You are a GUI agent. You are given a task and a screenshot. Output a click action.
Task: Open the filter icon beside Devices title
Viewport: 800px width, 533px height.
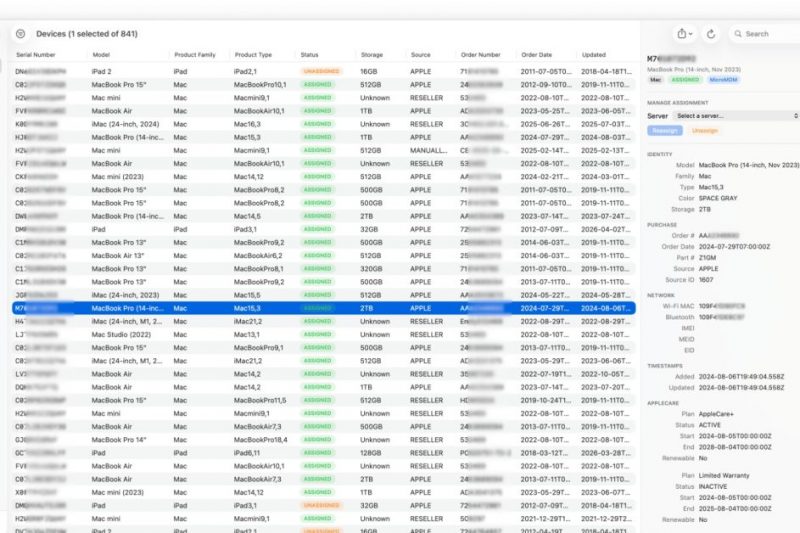(20, 34)
